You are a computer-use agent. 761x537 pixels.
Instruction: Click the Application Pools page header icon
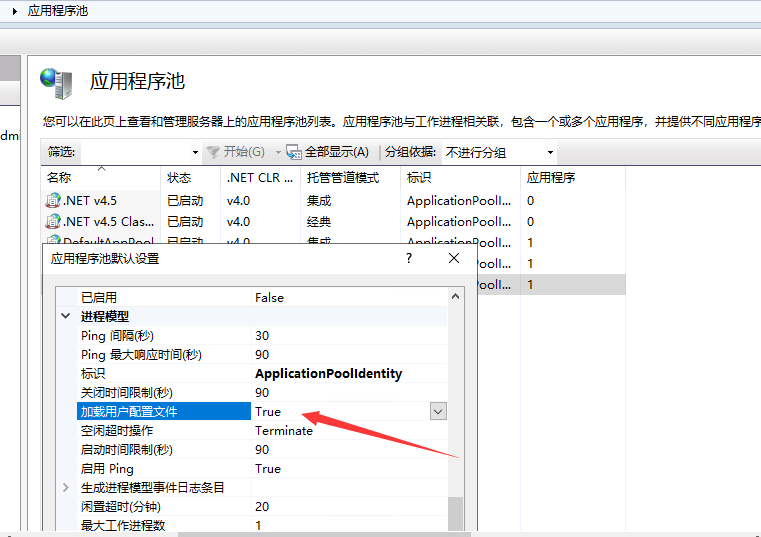[57, 84]
